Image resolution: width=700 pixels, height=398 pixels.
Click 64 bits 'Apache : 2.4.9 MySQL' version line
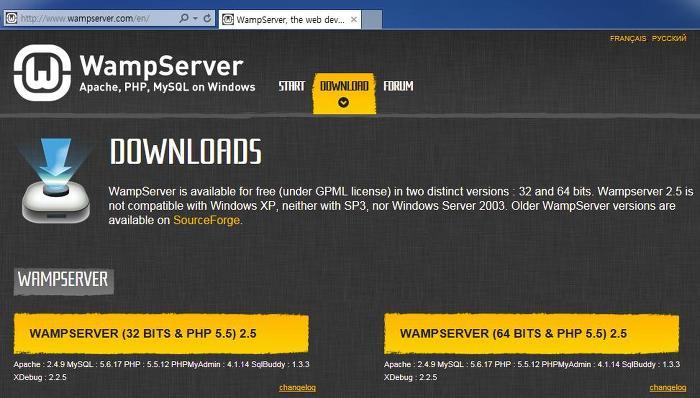click(532, 364)
